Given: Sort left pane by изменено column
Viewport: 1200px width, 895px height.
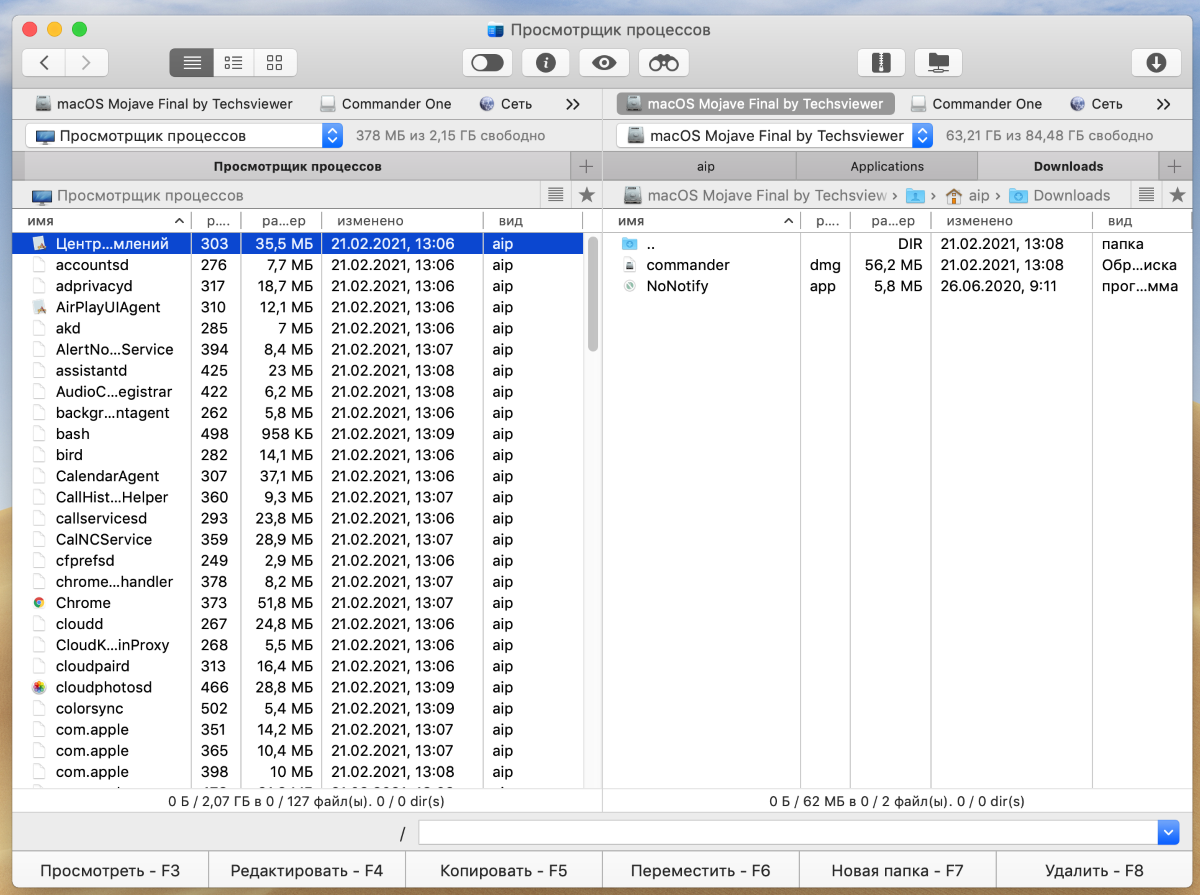Looking at the screenshot, I should [402, 221].
